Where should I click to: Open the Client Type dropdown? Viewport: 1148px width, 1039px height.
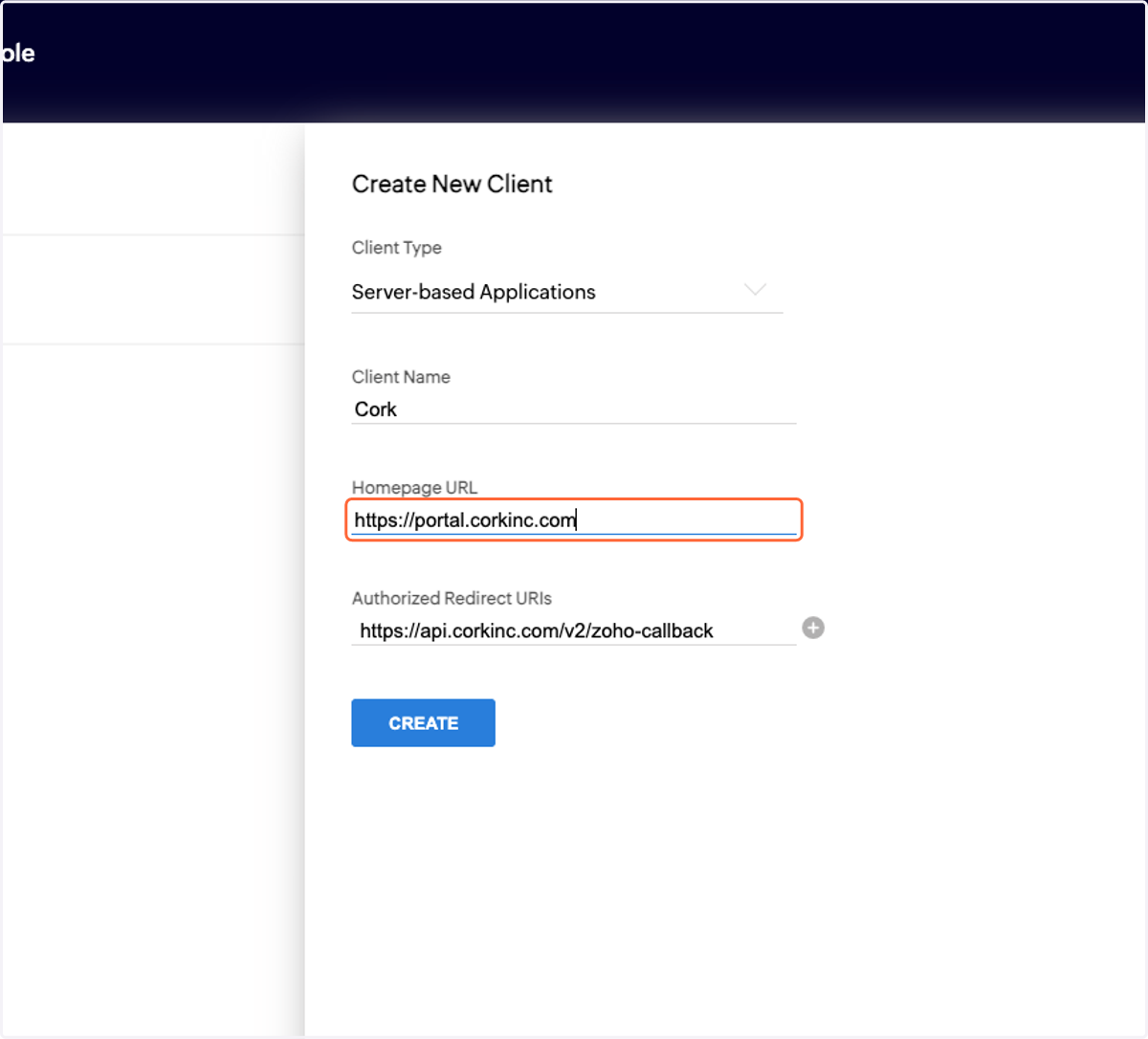pyautogui.click(x=566, y=292)
